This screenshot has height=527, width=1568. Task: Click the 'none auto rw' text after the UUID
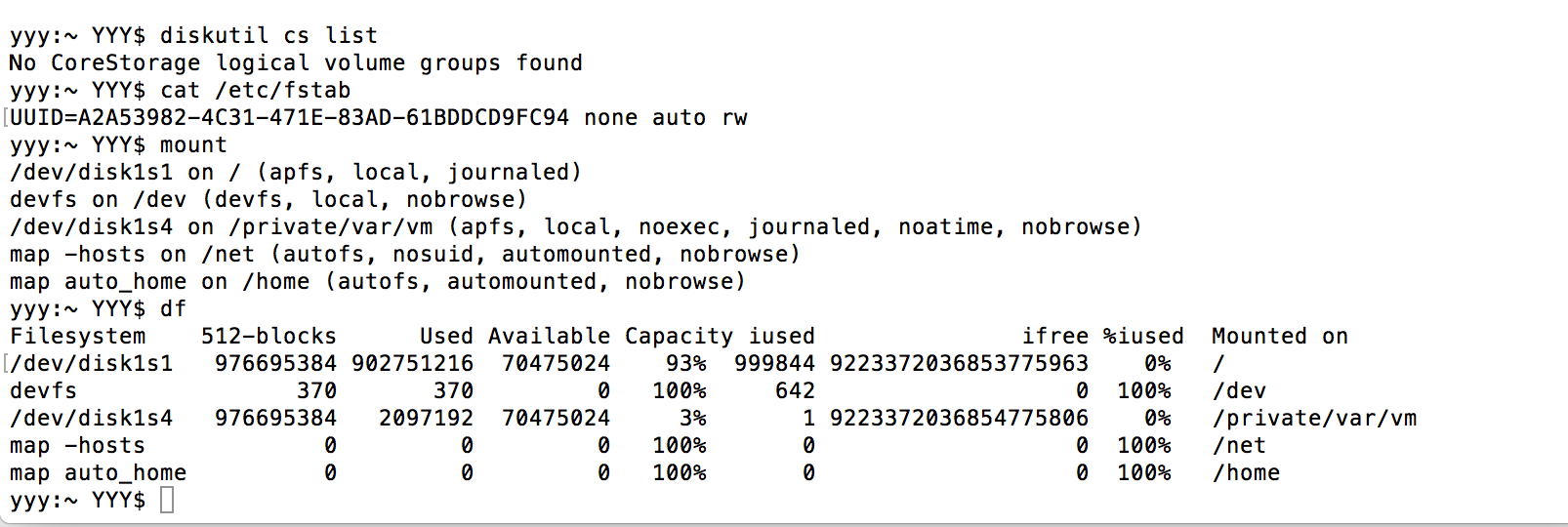pyautogui.click(x=666, y=118)
